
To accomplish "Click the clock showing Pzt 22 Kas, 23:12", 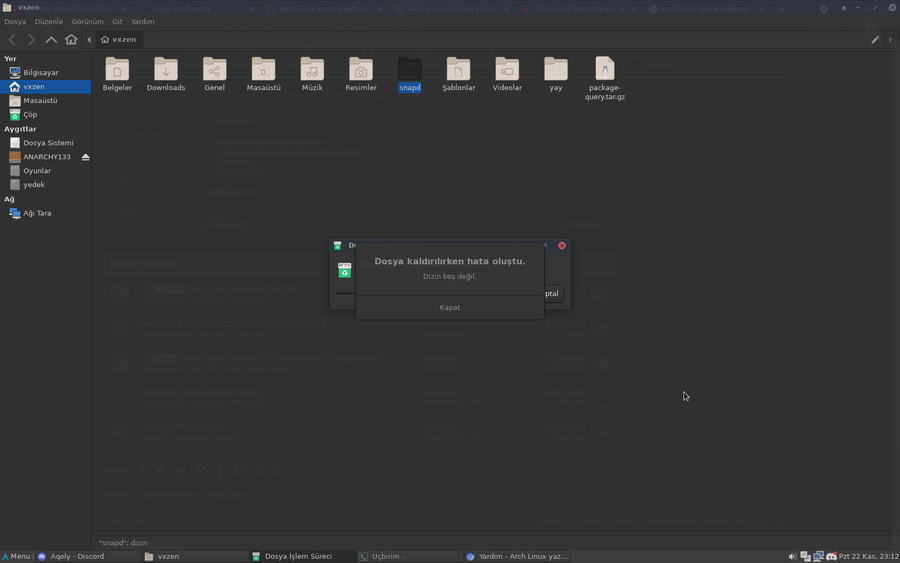I will (x=868, y=556).
